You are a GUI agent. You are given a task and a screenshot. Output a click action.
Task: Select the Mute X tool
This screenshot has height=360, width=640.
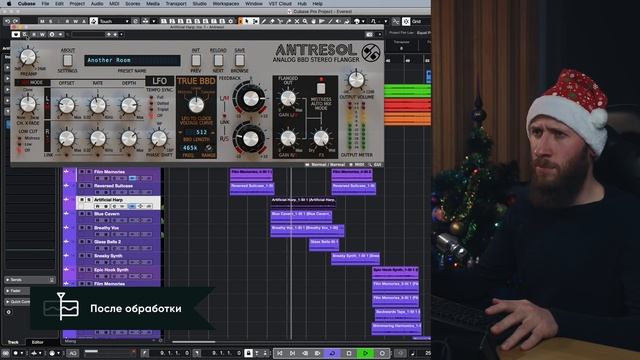click(297, 21)
